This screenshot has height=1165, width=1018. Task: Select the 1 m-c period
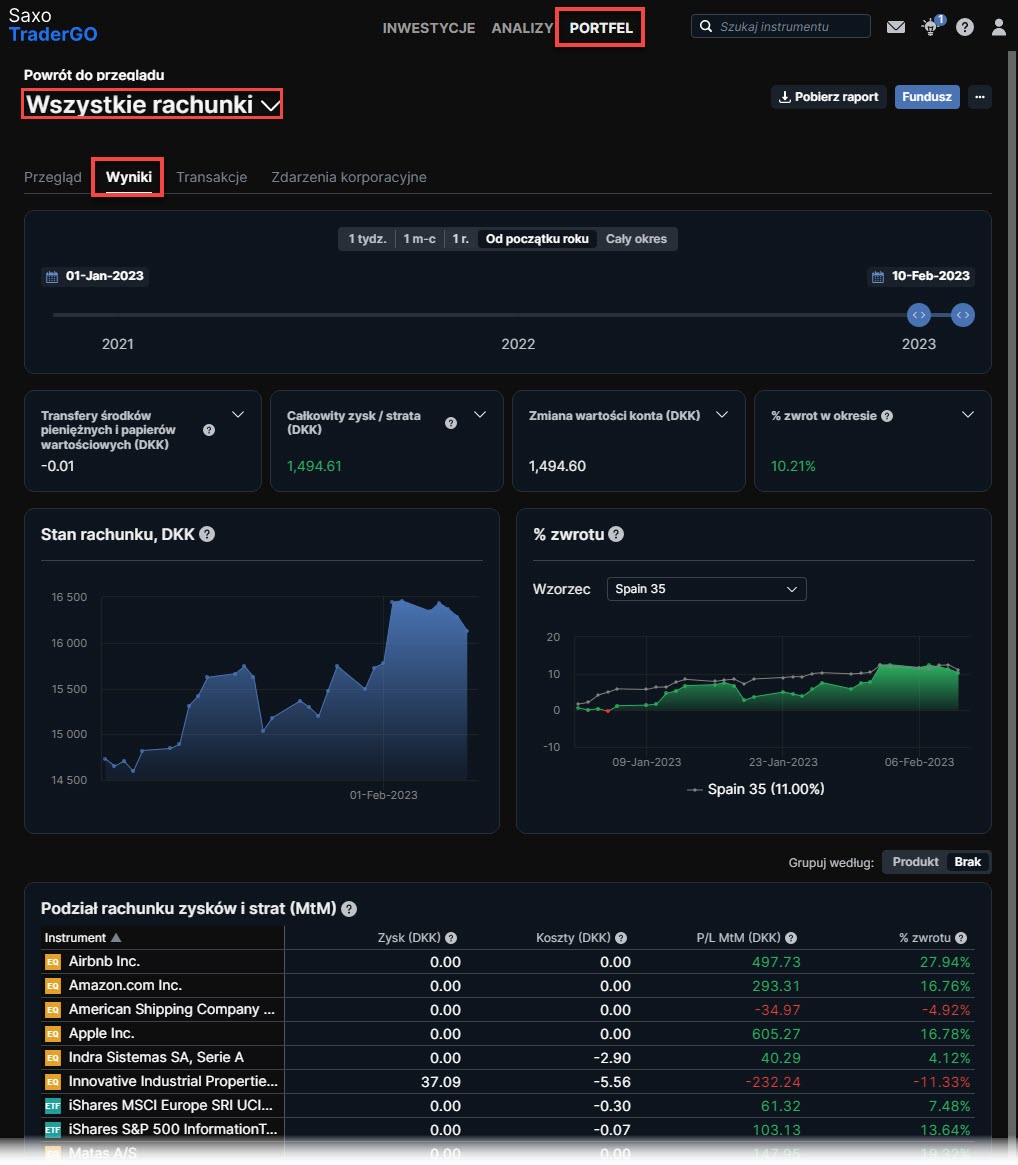419,239
